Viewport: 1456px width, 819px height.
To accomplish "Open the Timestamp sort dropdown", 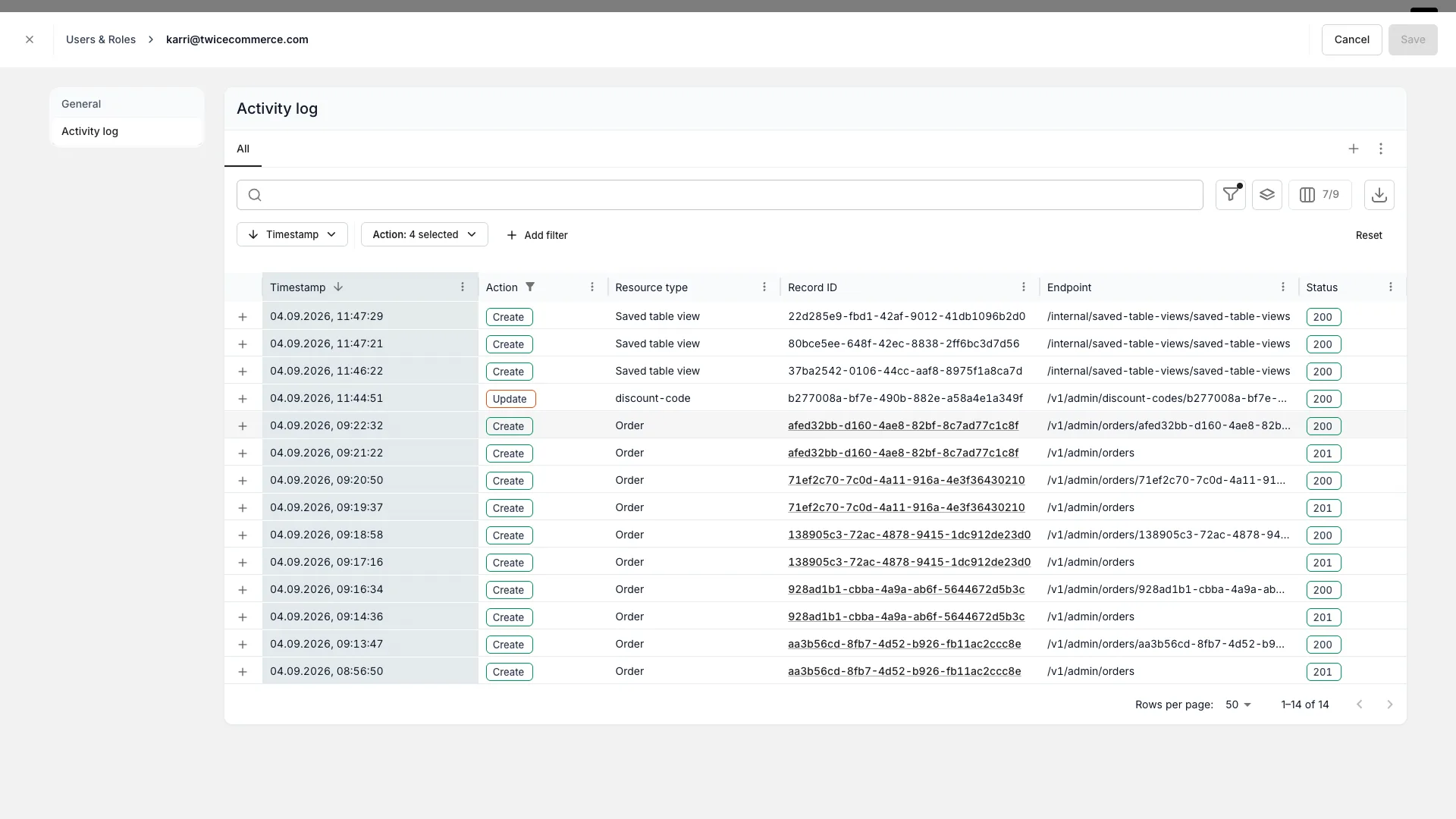I will pos(292,234).
